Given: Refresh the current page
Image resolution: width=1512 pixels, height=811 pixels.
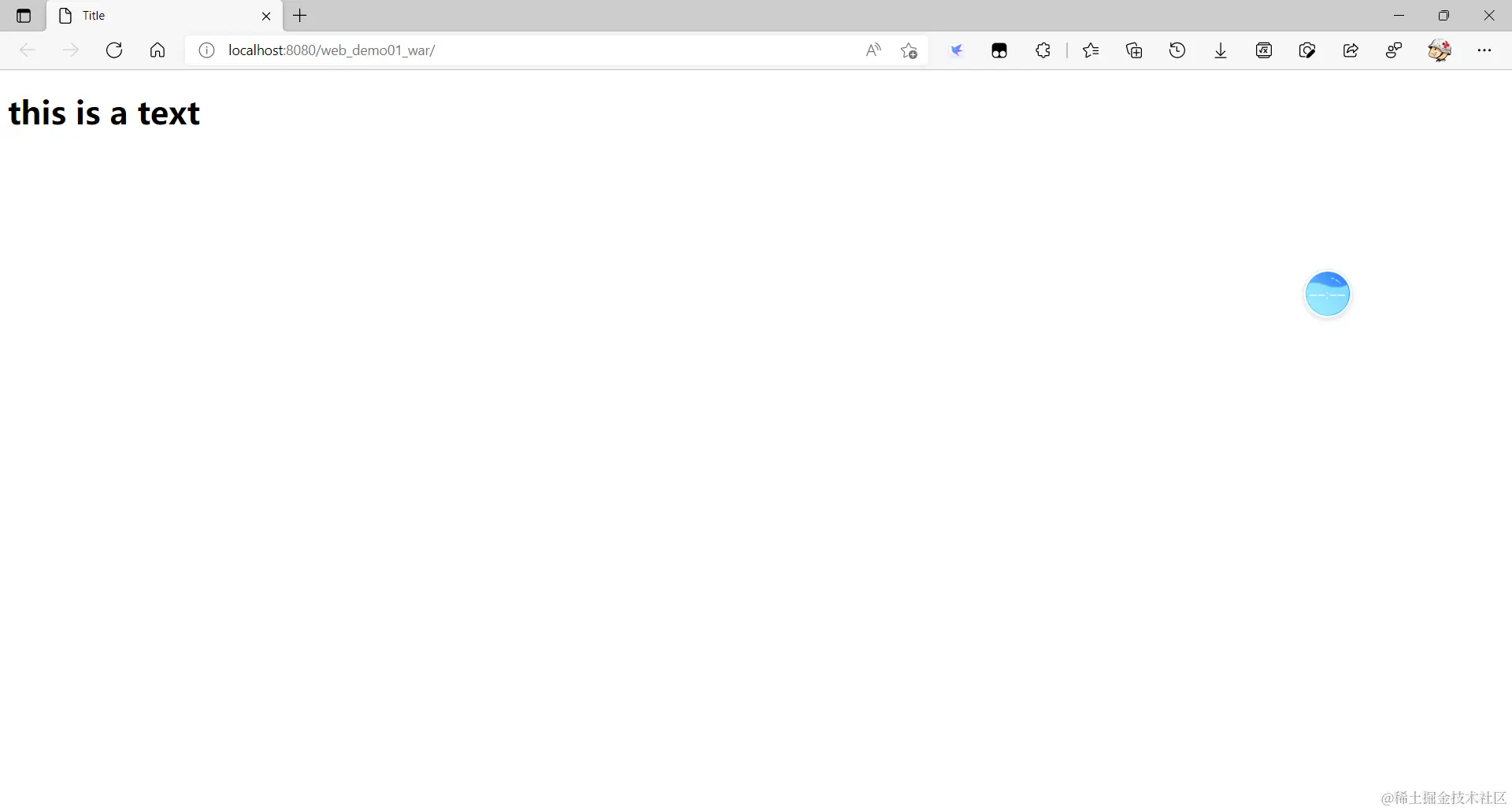Looking at the screenshot, I should [x=114, y=50].
